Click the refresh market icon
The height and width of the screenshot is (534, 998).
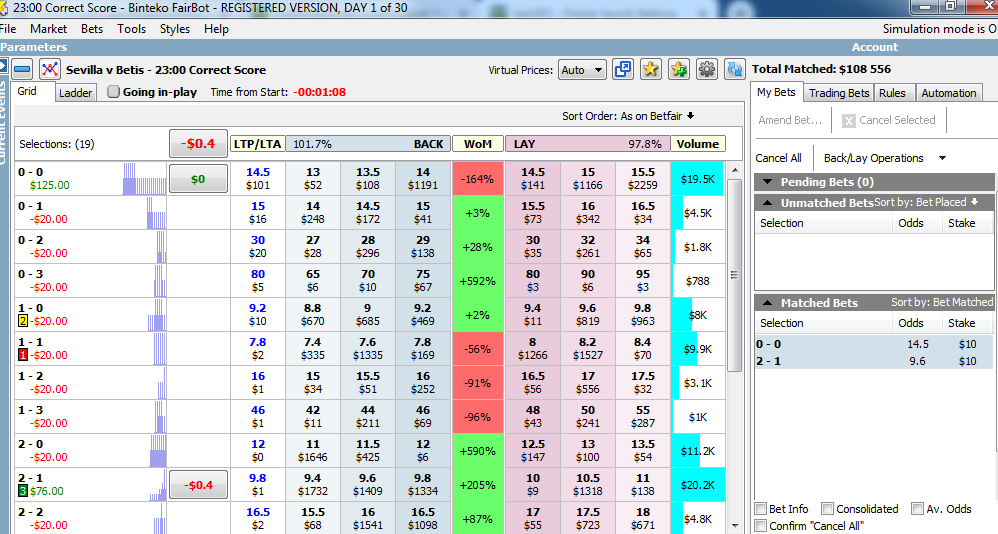coord(734,69)
